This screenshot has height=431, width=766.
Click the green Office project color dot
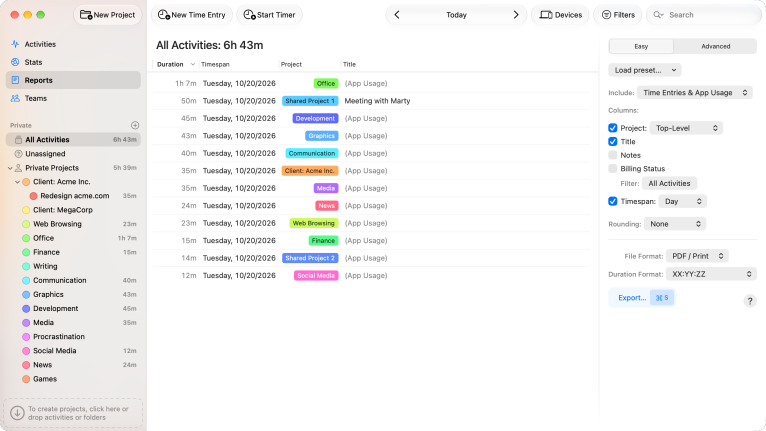26,238
